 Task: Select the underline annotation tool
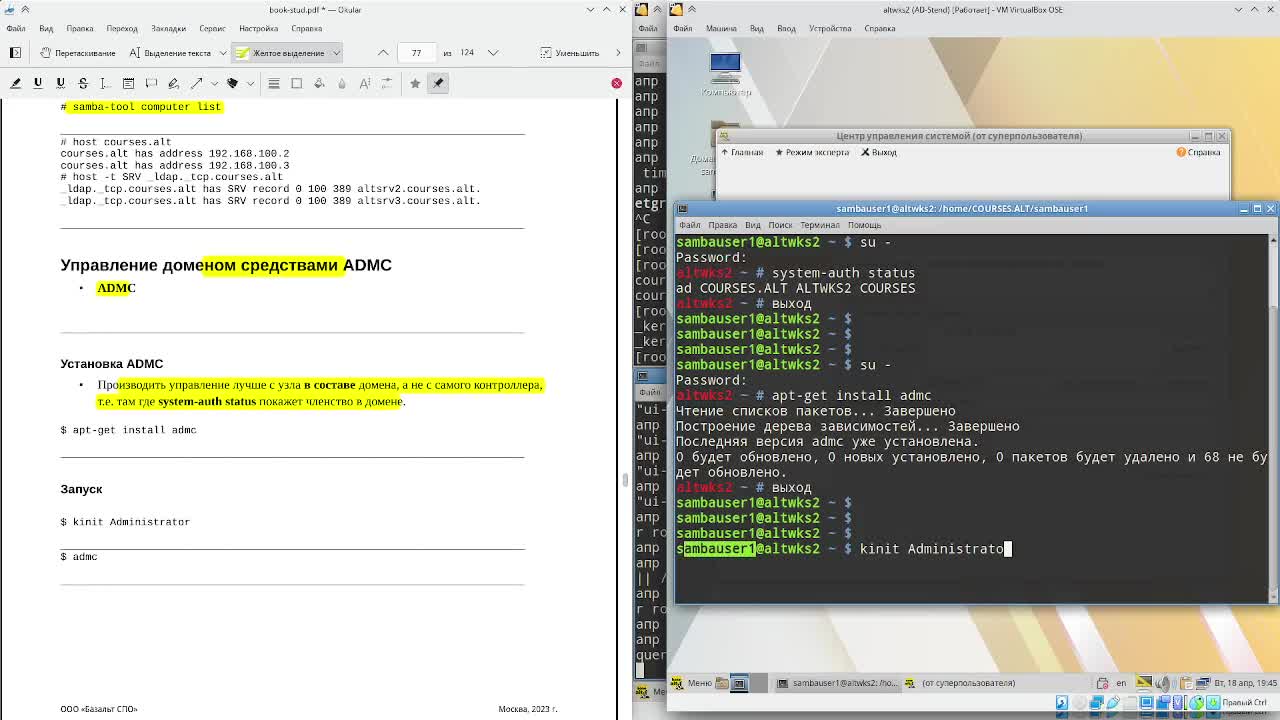click(x=38, y=83)
